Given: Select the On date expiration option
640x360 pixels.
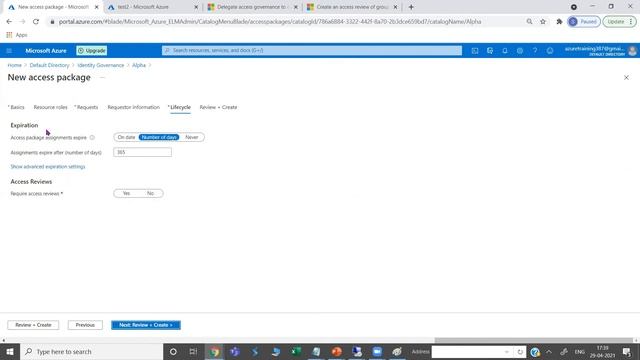Looking at the screenshot, I should pos(126,138).
